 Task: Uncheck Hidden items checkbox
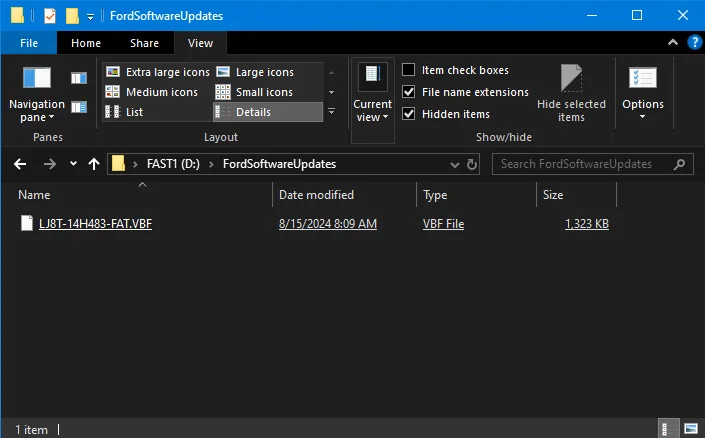[408, 113]
